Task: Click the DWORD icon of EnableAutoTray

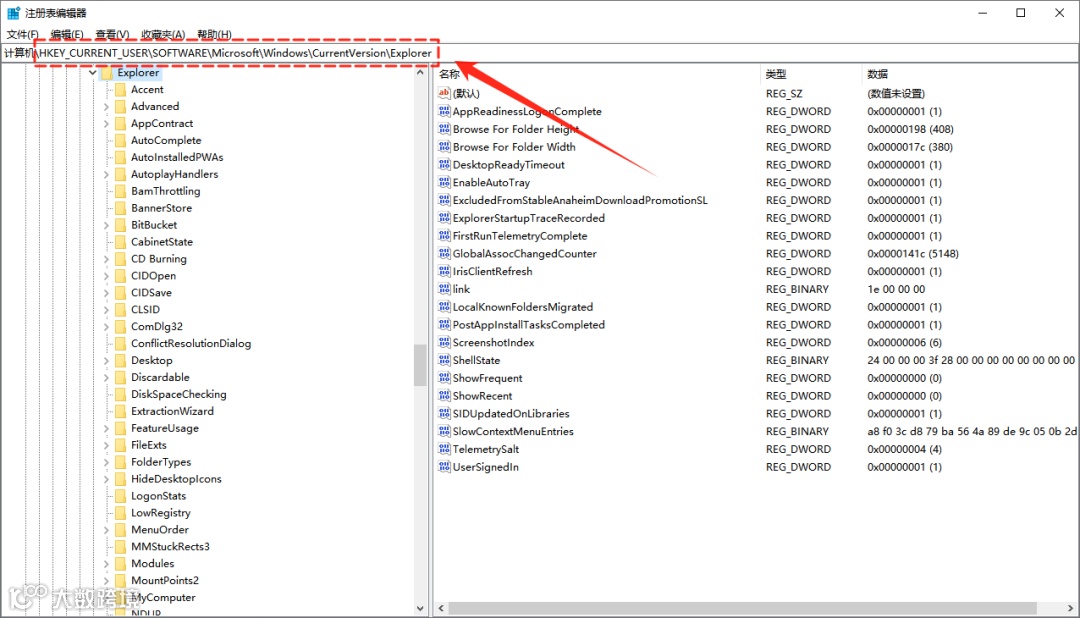Action: [x=444, y=183]
